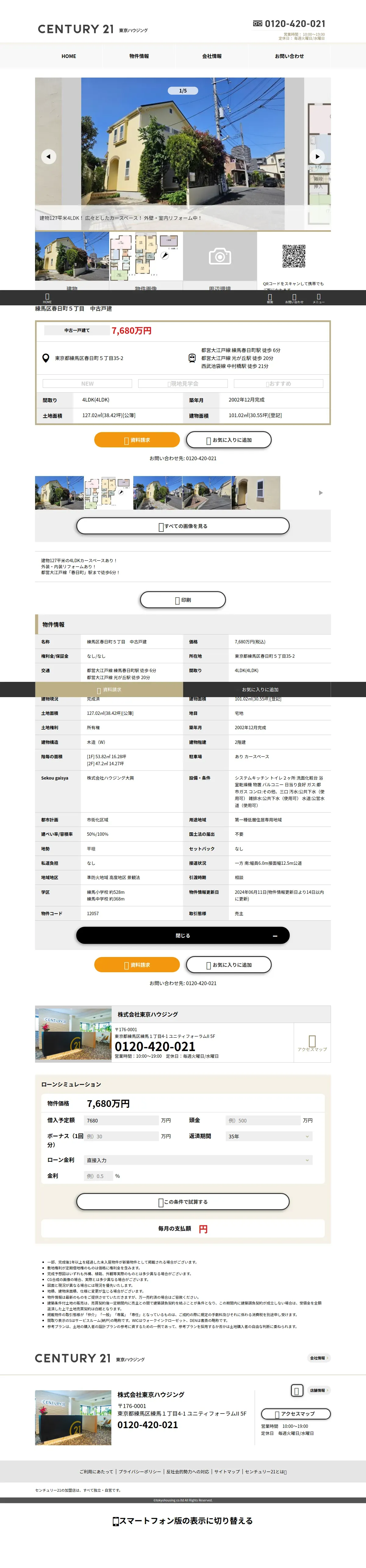This screenshot has height=1568, width=366.
Task: Click the 金利 percent input field
Action: (99, 1175)
